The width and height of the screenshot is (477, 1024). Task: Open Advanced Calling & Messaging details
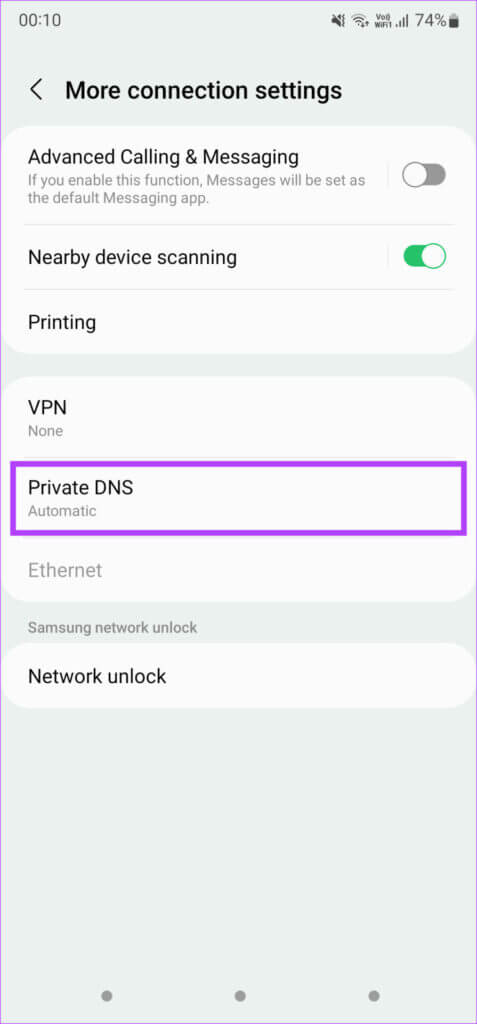coord(195,176)
